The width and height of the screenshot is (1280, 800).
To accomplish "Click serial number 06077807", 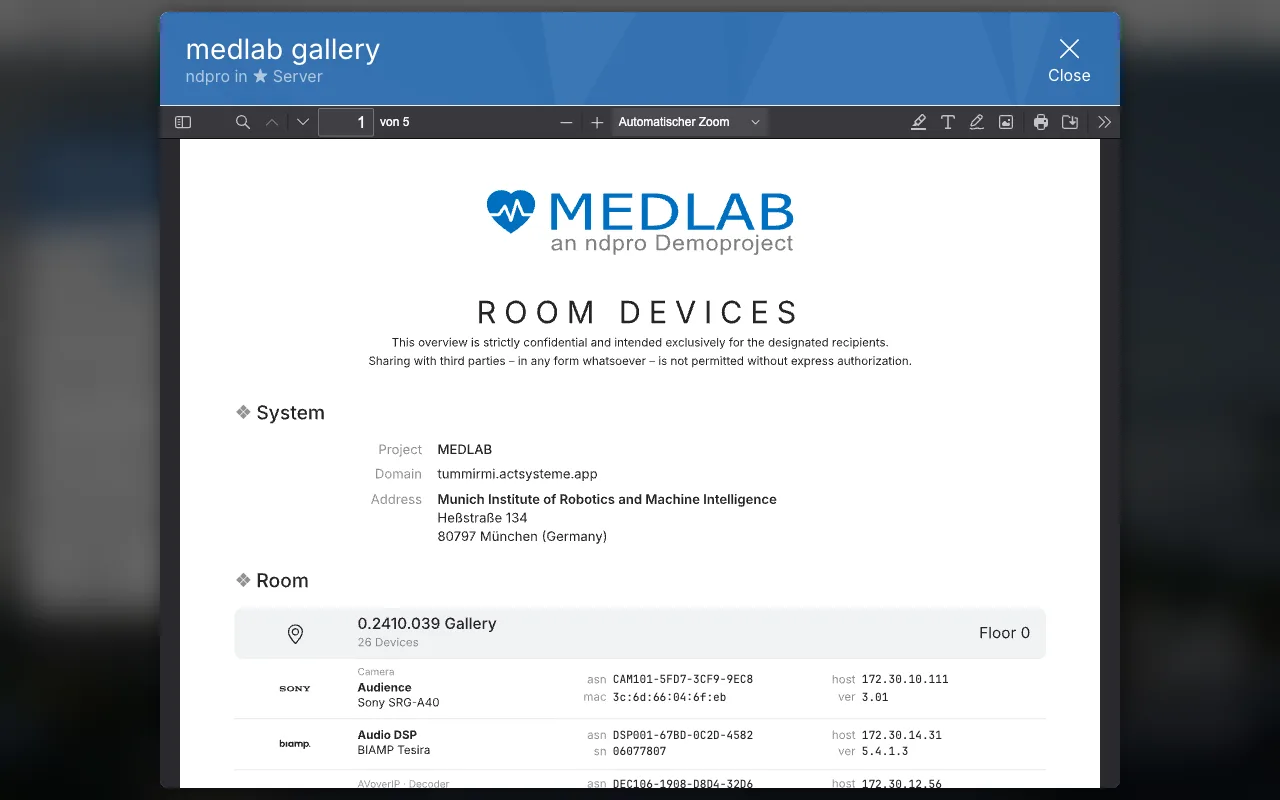I will pyautogui.click(x=640, y=751).
